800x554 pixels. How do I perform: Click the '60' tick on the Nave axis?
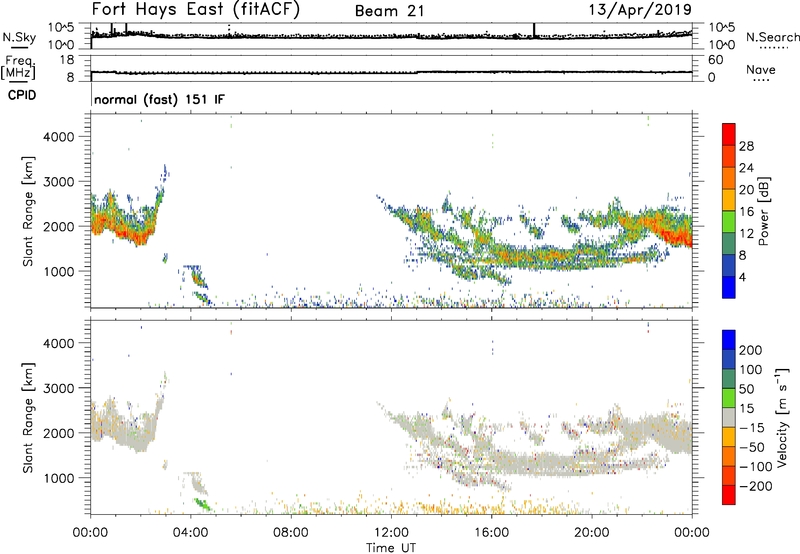point(716,60)
